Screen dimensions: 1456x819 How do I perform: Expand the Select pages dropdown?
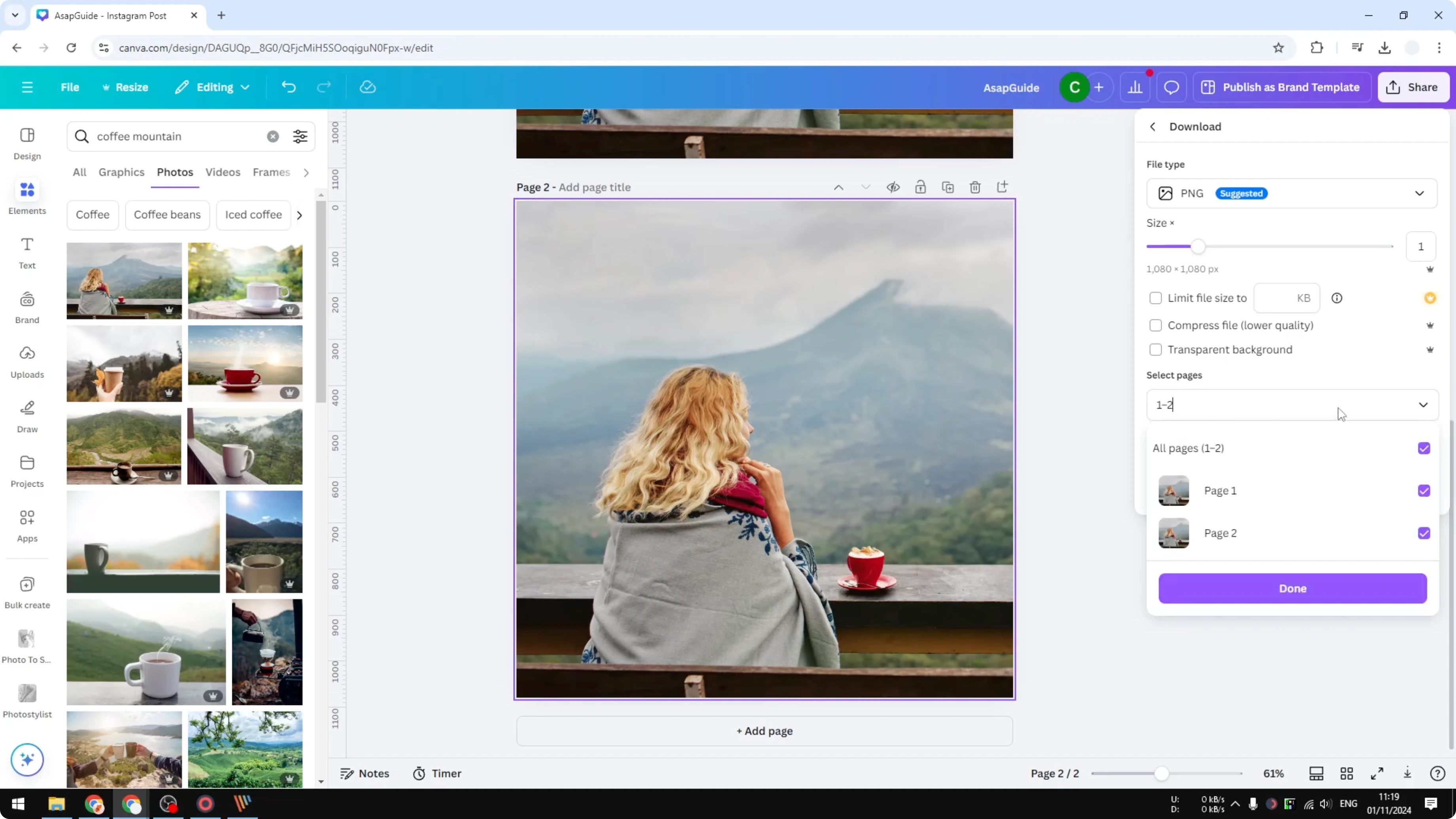(x=1424, y=405)
